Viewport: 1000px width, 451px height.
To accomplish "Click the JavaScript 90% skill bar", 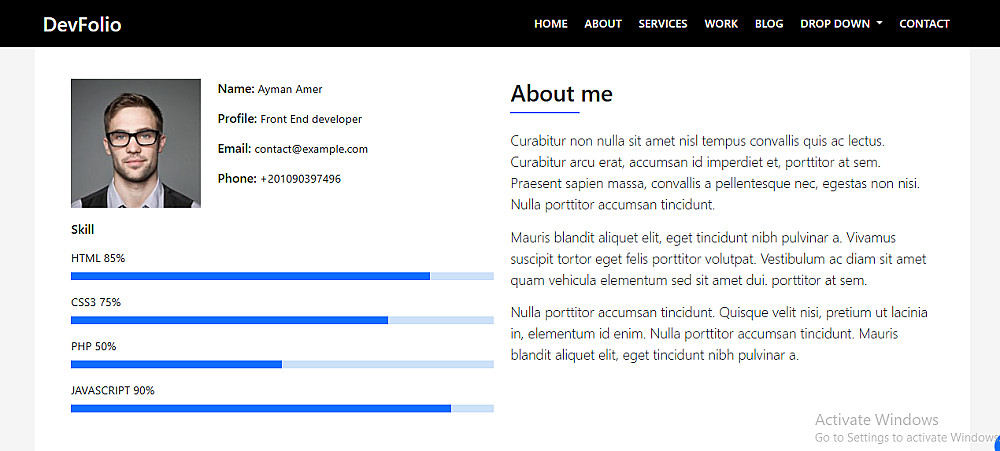I will tap(282, 408).
